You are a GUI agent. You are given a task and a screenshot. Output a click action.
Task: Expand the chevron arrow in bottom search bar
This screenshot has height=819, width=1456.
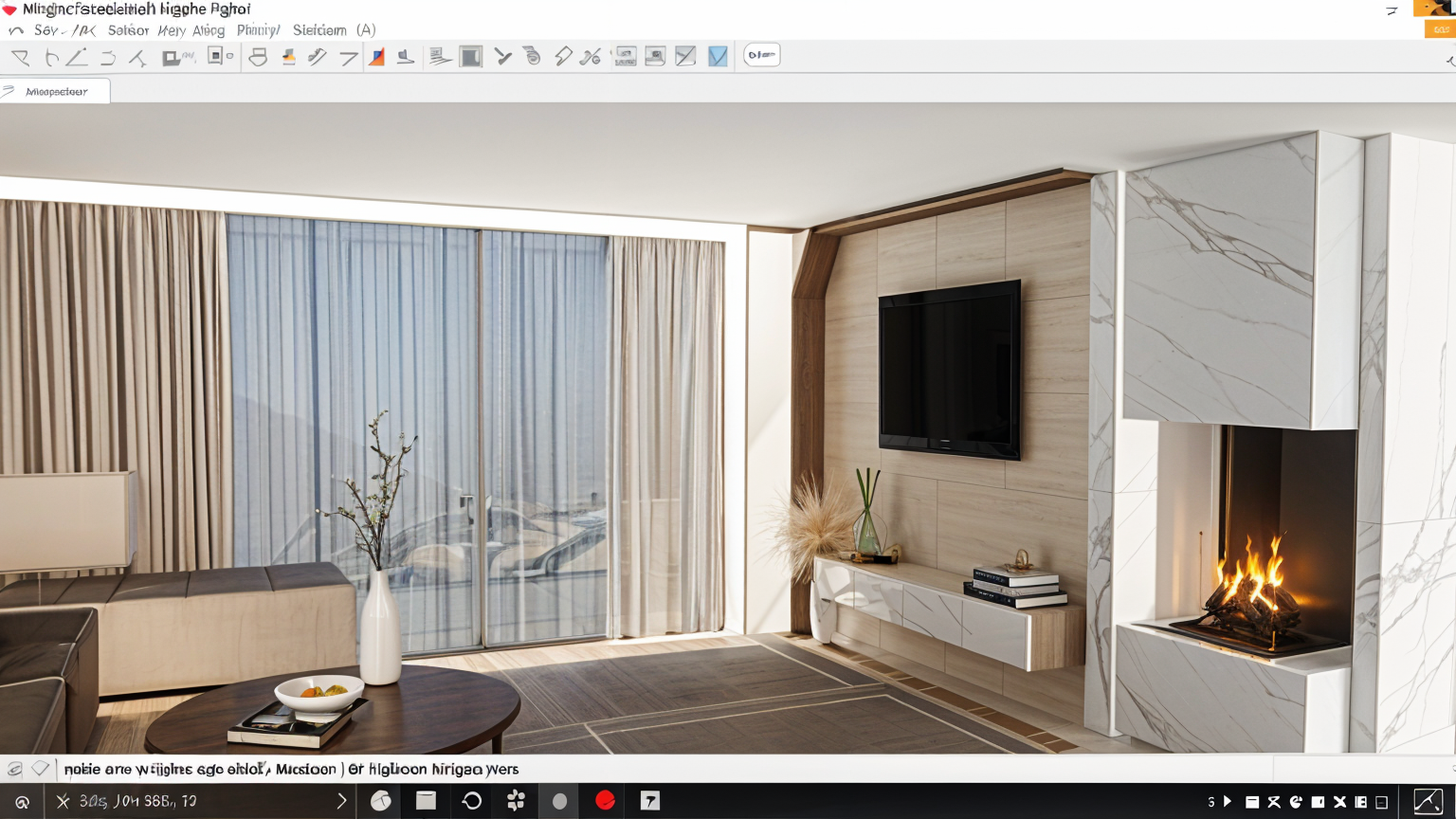pos(341,801)
